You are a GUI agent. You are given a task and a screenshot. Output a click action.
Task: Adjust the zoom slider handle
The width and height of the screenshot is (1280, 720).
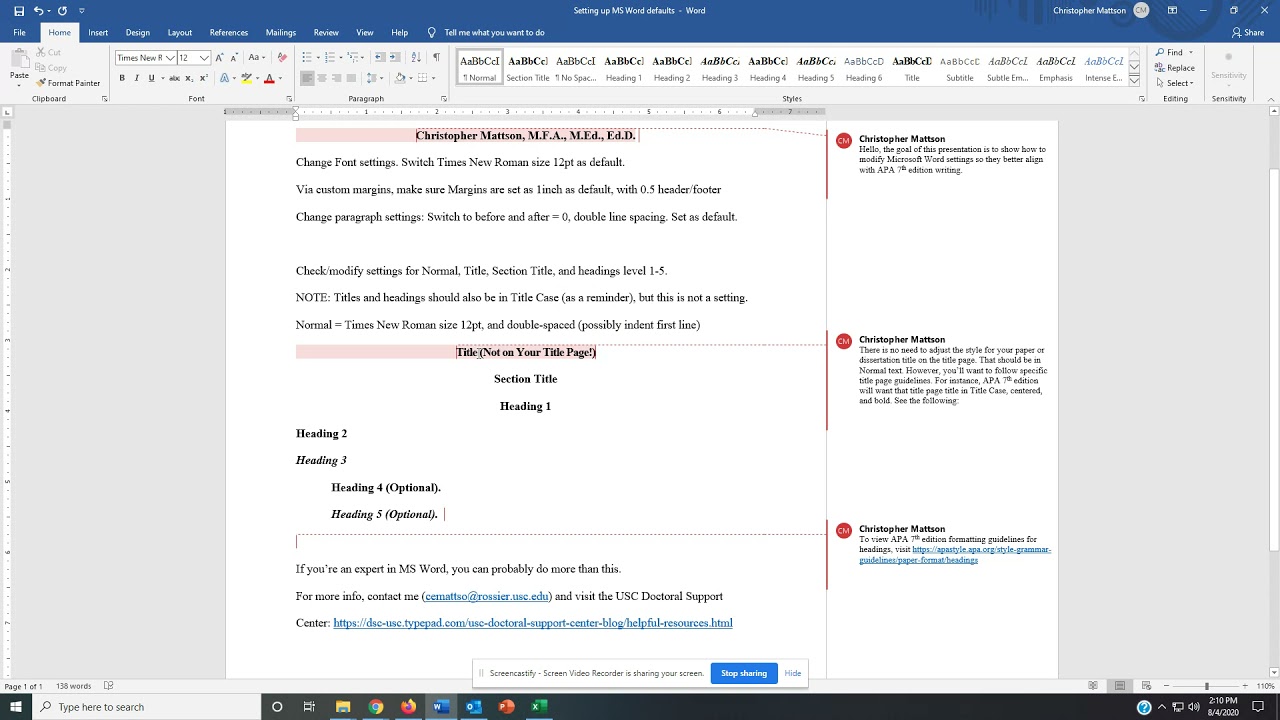pos(1206,686)
